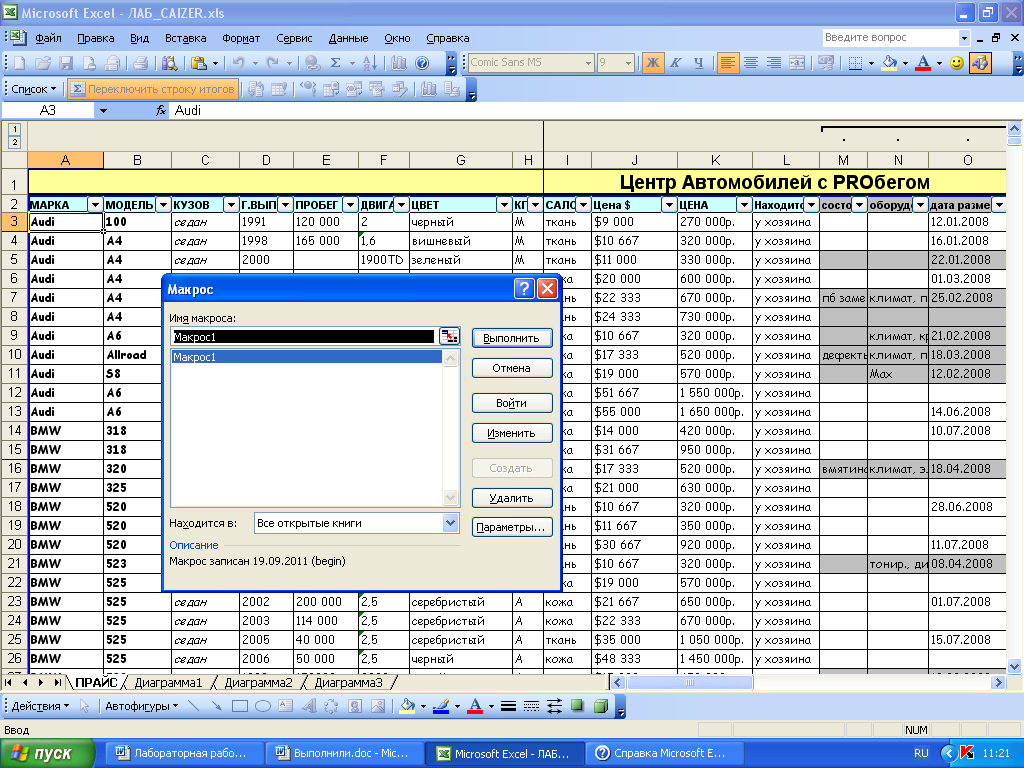Screen dimensions: 1024x768
Task: Click the Изменить button
Action: click(511, 433)
